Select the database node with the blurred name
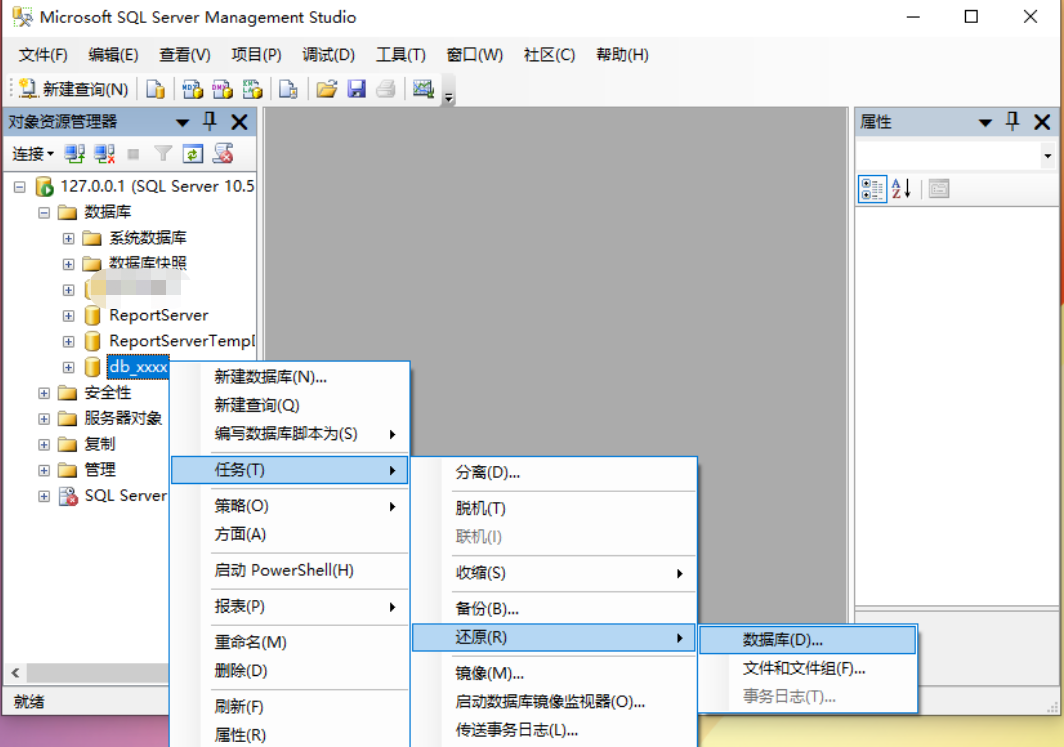The width and height of the screenshot is (1064, 747). pos(136,288)
